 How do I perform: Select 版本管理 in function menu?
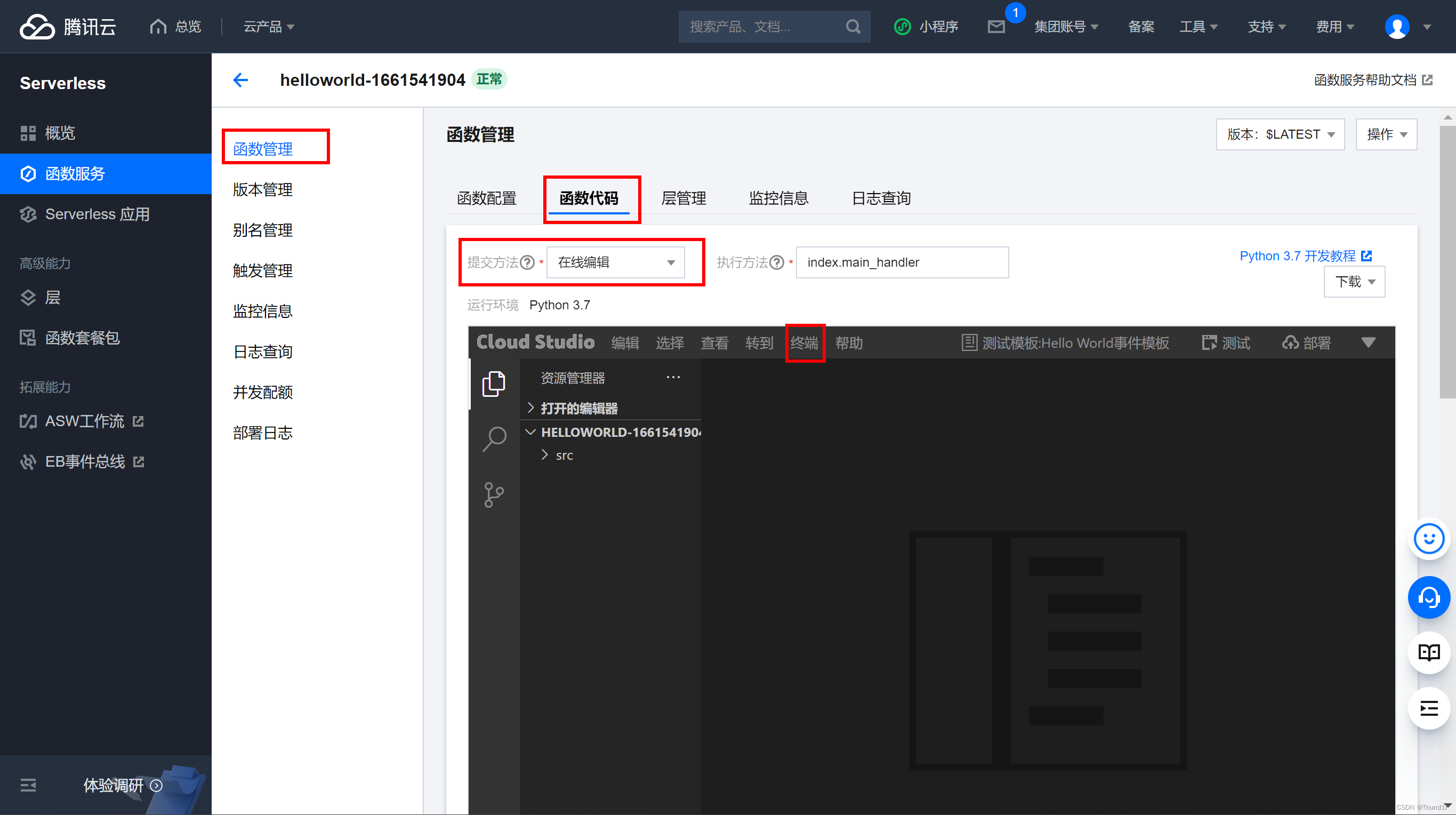point(263,189)
